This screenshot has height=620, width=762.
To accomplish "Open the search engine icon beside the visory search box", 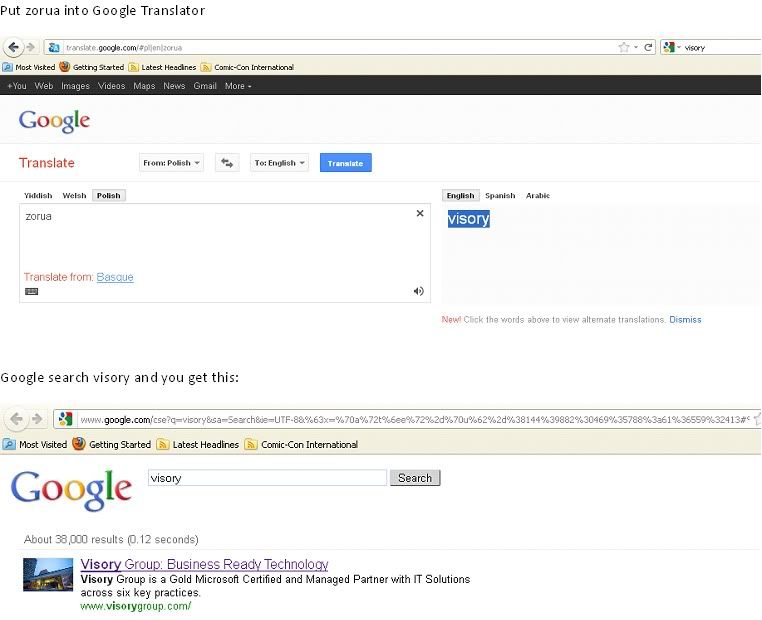I will click(x=669, y=47).
